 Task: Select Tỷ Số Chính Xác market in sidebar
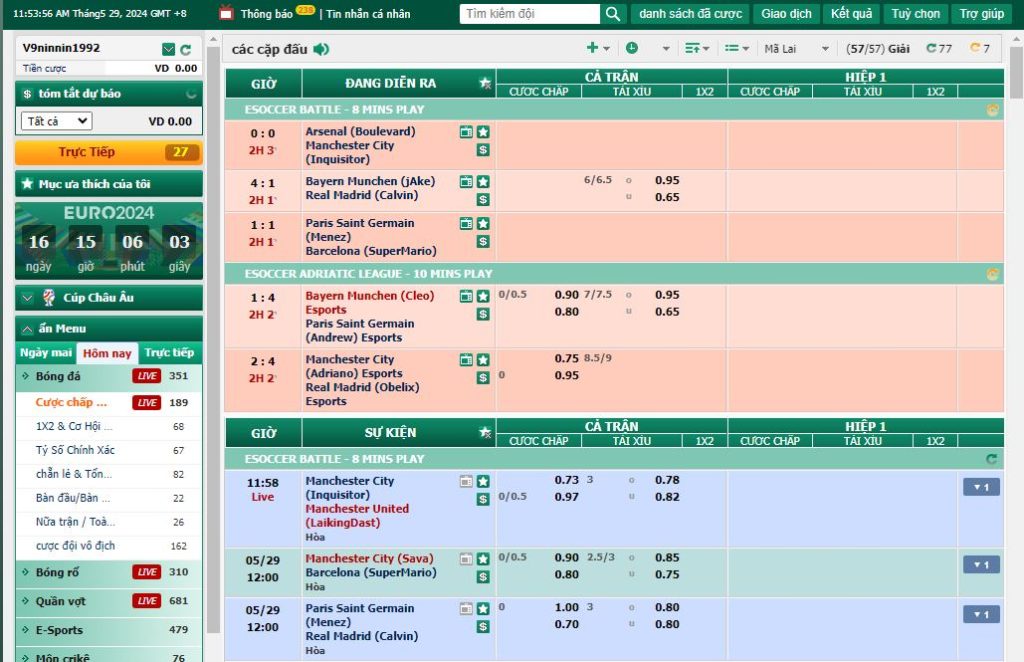[x=75, y=450]
